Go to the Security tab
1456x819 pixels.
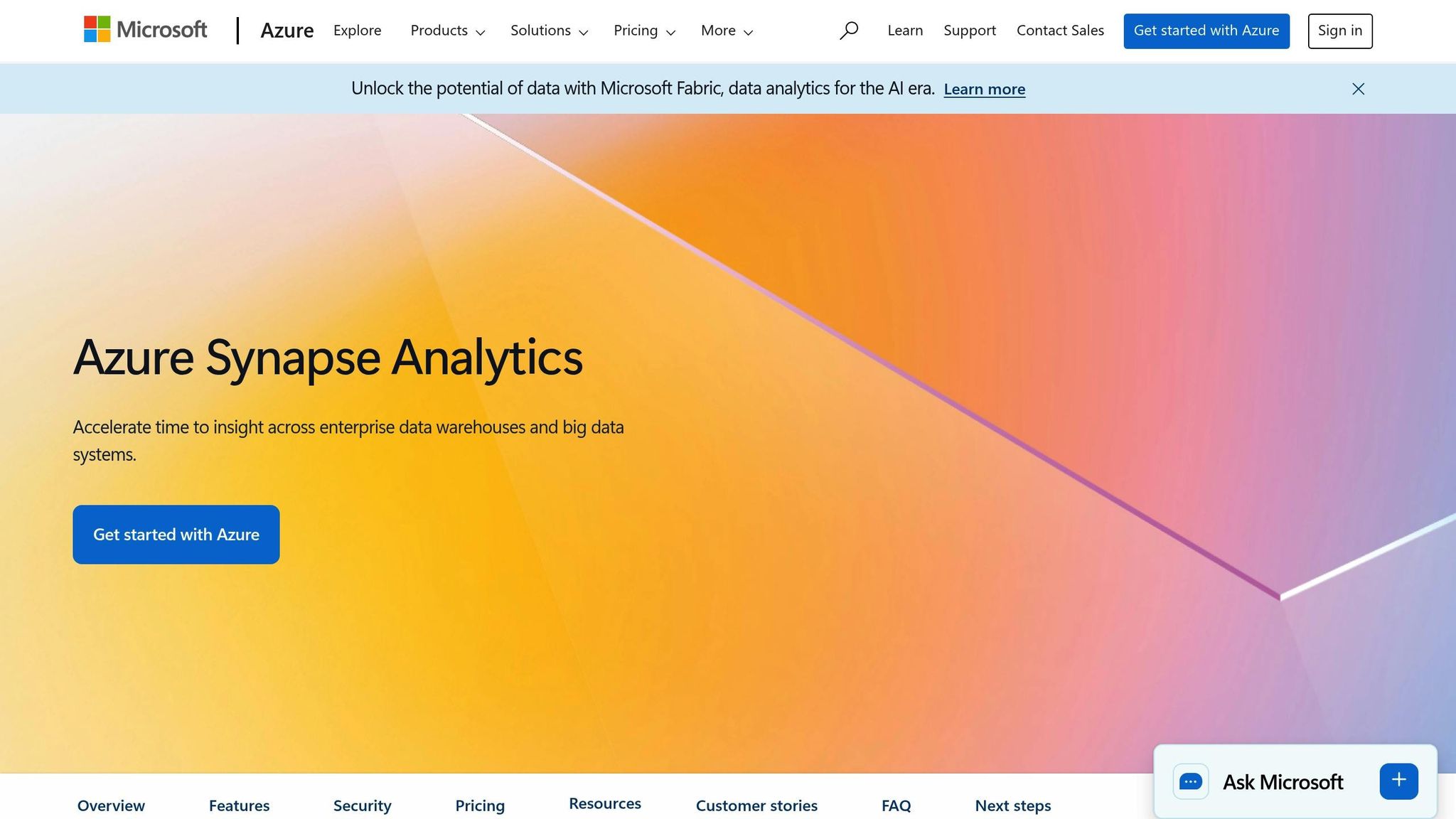362,805
